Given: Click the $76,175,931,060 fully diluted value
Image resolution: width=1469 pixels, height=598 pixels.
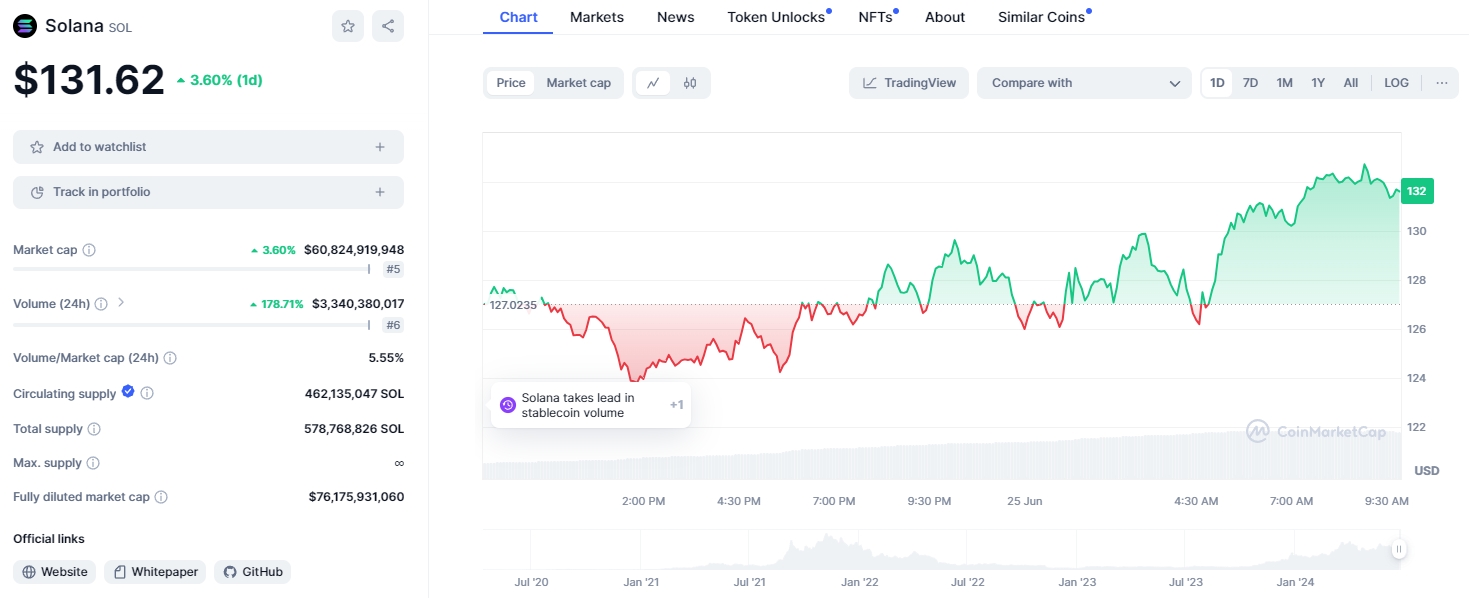Looking at the screenshot, I should pos(356,497).
